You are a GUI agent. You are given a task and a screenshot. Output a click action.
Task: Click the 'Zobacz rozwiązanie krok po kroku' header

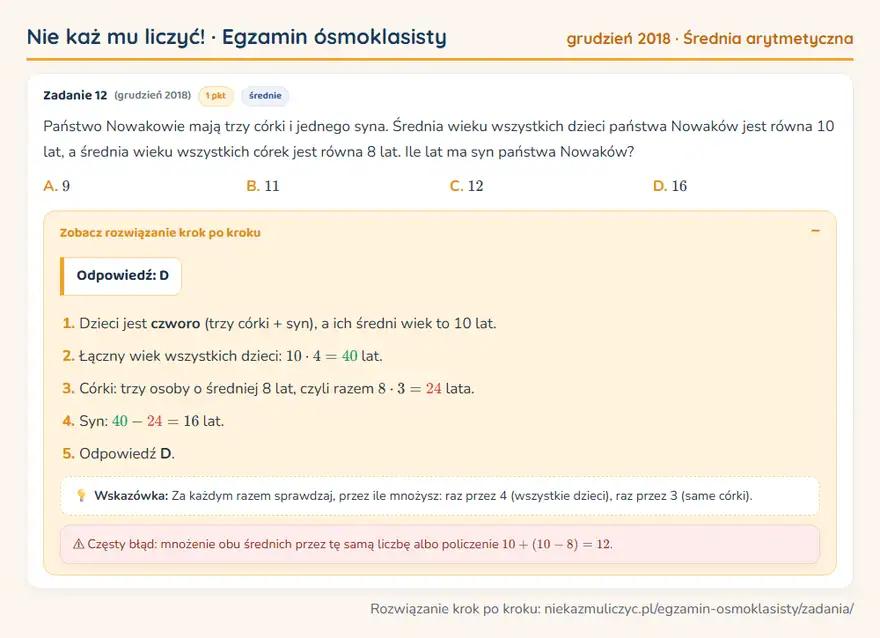(x=160, y=232)
